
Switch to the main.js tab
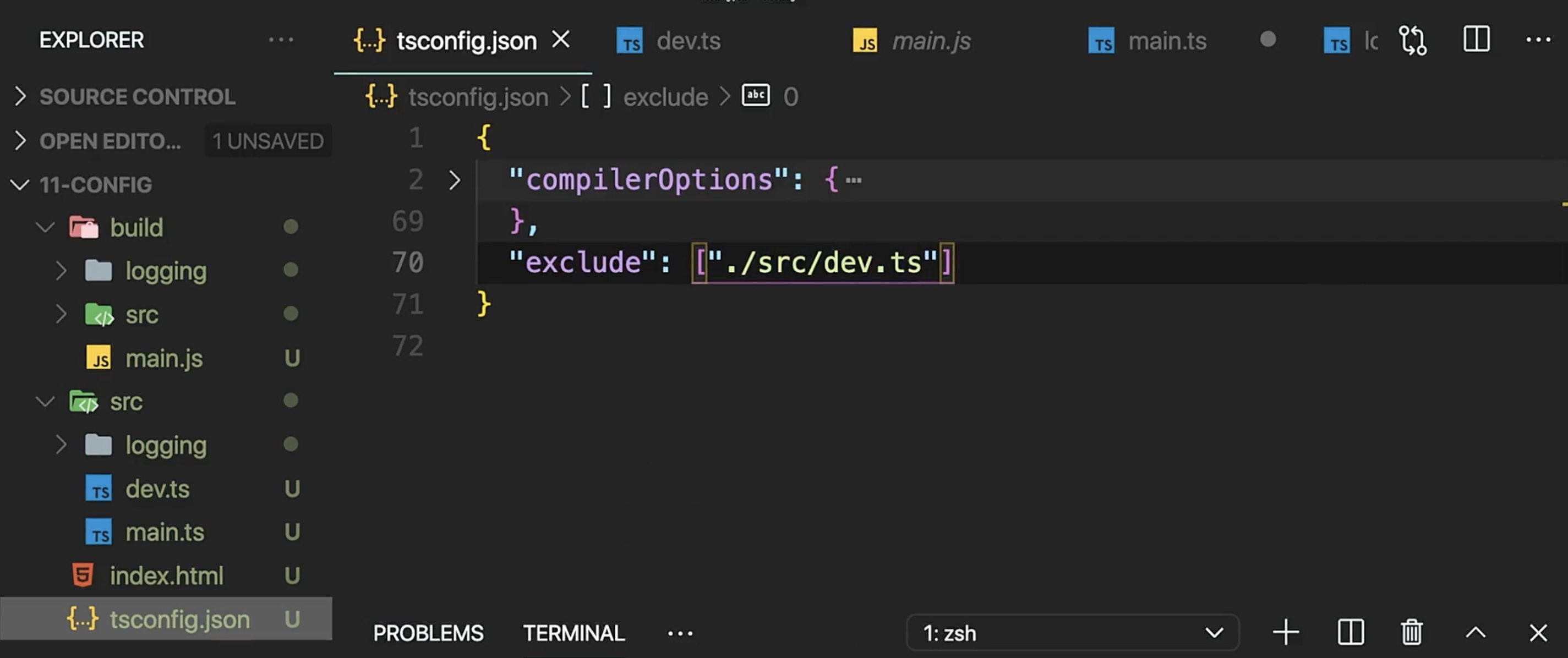click(931, 41)
